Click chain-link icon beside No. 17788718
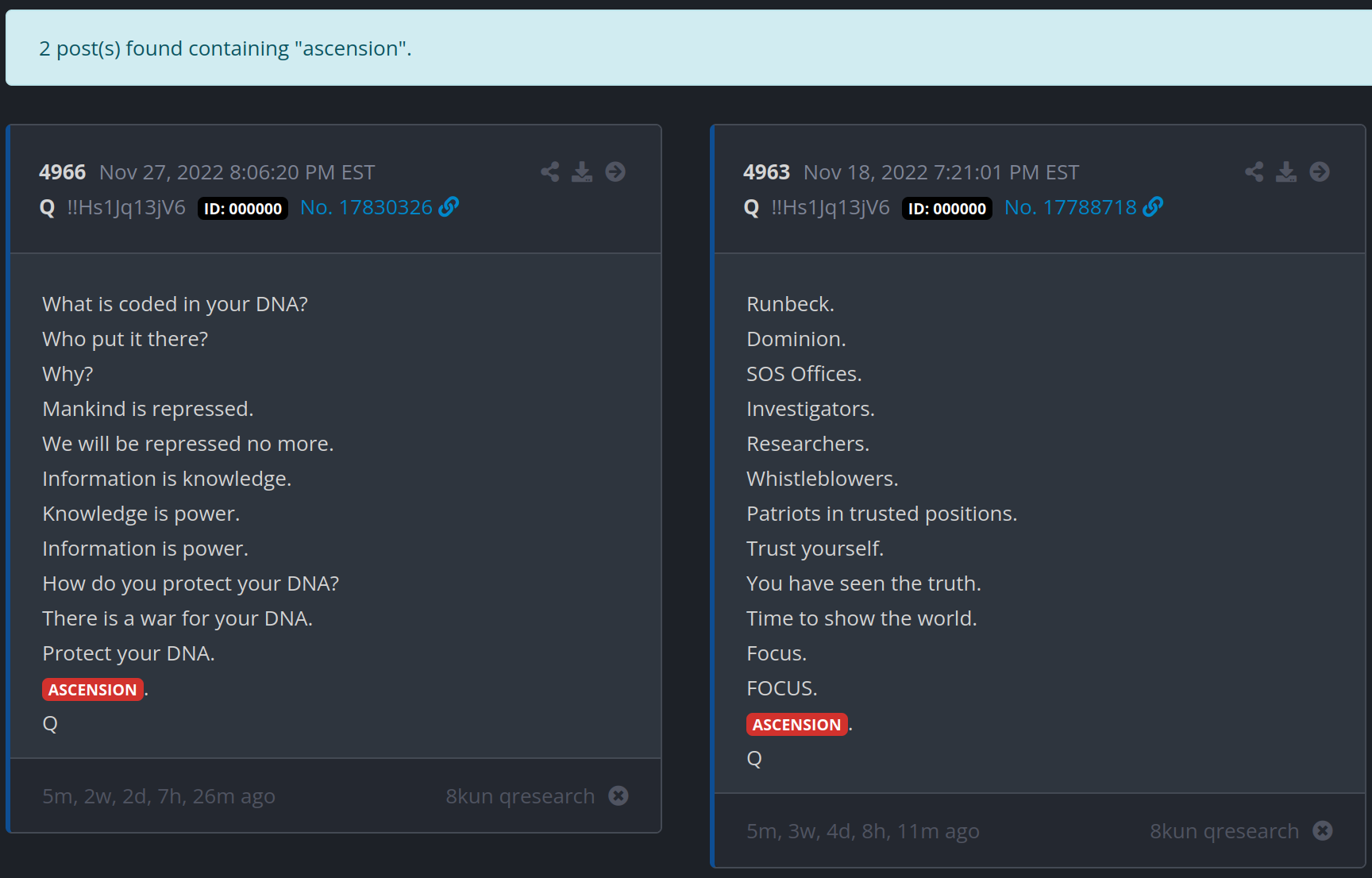Image resolution: width=1372 pixels, height=878 pixels. (1153, 206)
